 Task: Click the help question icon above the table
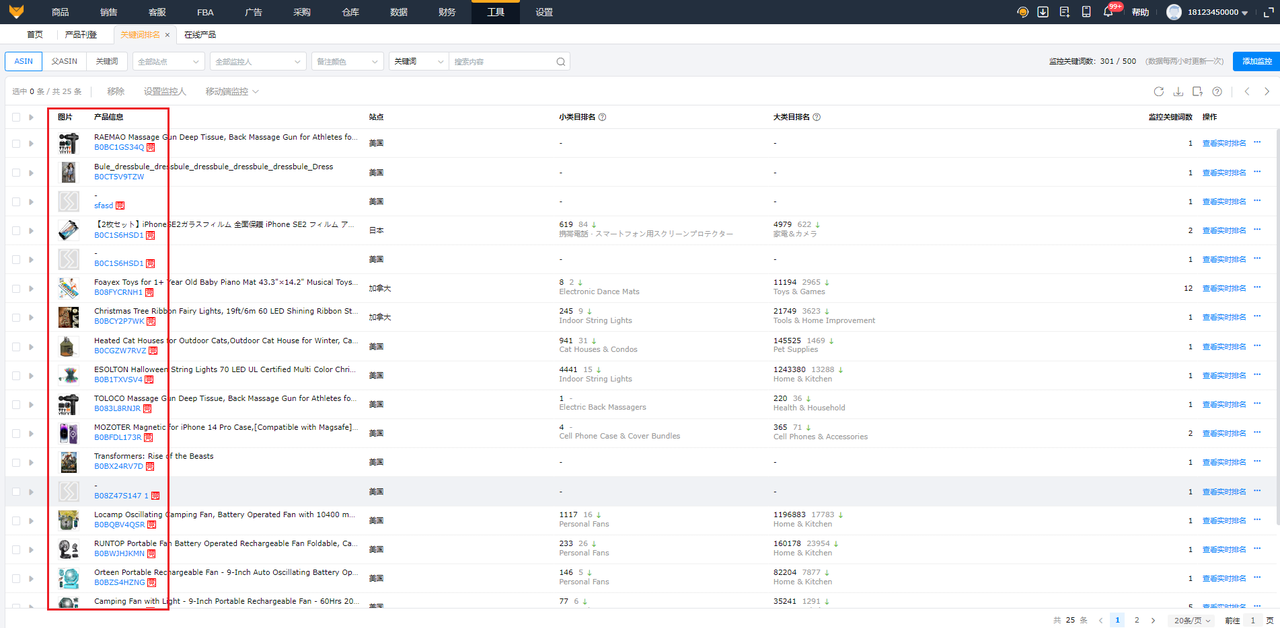click(x=1217, y=91)
